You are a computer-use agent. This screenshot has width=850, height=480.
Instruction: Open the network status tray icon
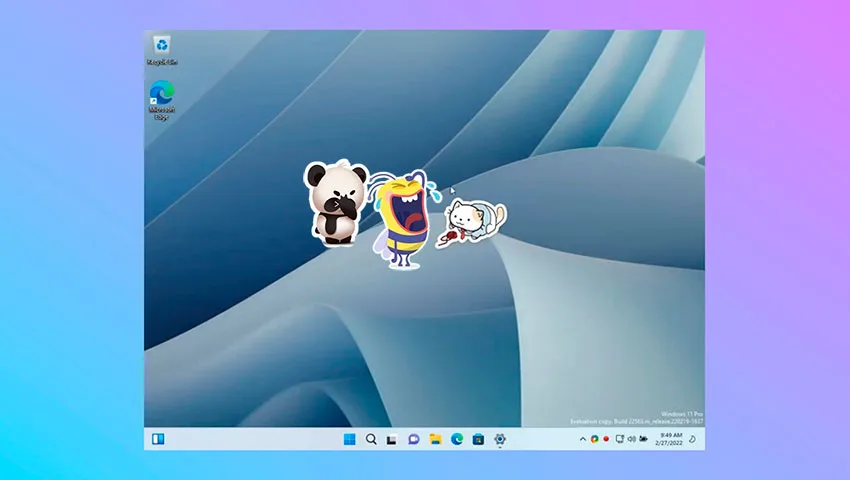point(620,439)
